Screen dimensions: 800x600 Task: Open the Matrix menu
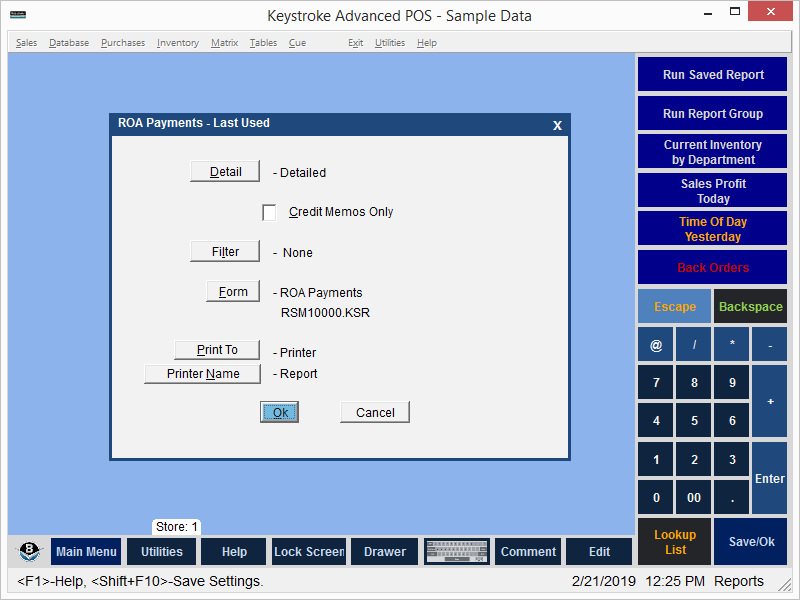[x=224, y=43]
